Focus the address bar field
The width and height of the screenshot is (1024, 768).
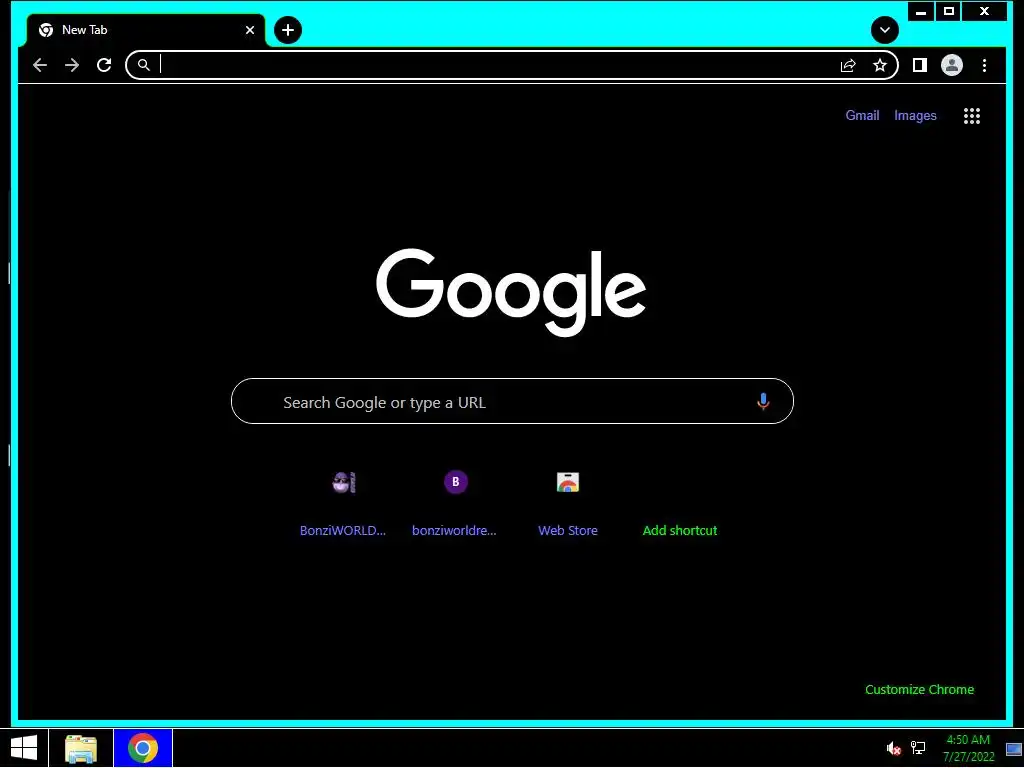(x=512, y=65)
